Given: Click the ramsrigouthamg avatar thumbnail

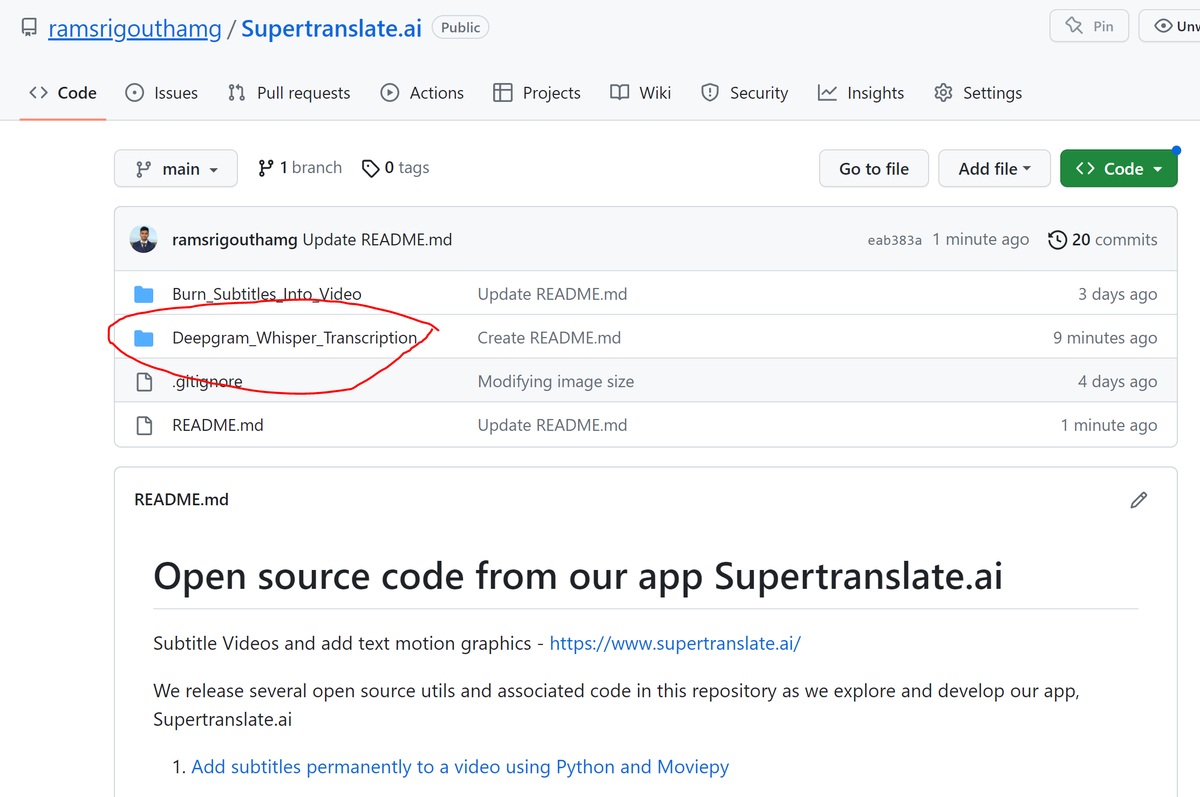Looking at the screenshot, I should [x=144, y=239].
